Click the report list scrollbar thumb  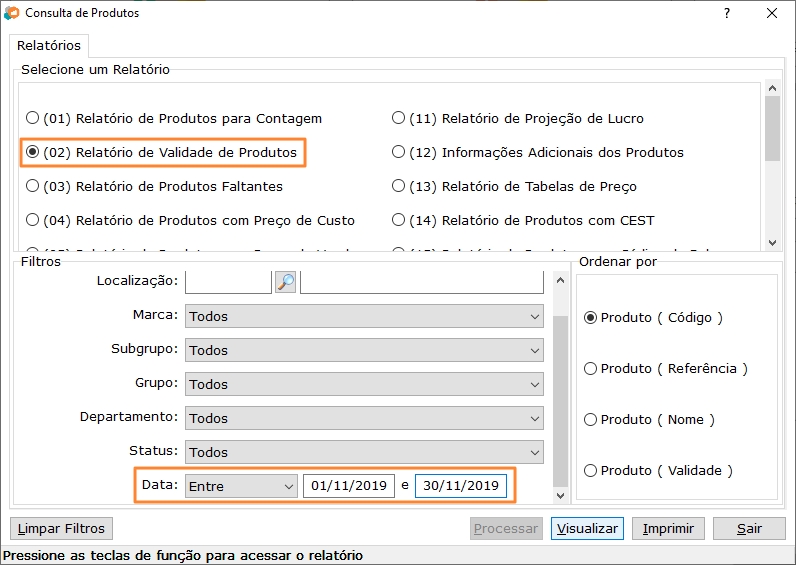[773, 128]
